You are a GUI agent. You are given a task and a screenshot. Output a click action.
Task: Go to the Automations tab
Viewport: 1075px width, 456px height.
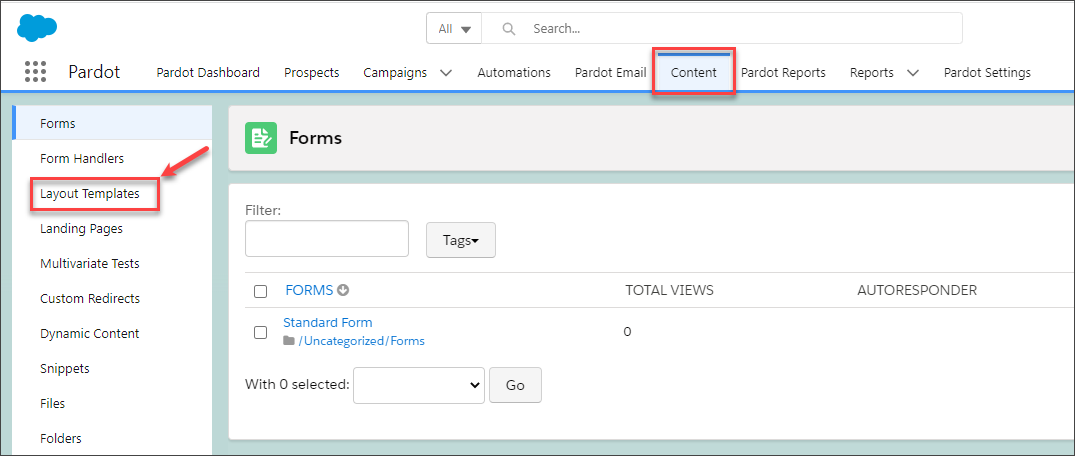(514, 72)
